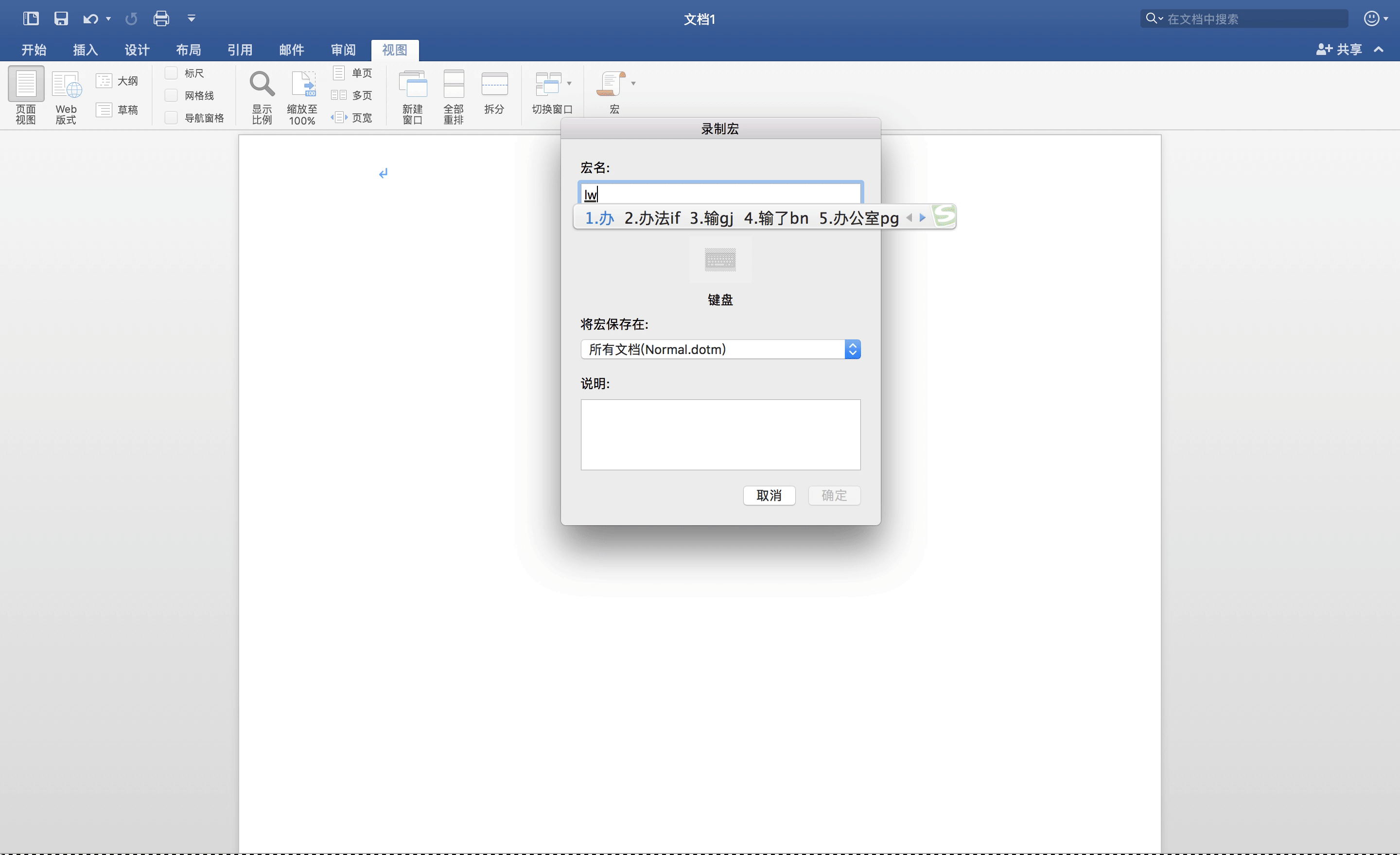Select the Web Layout view icon
Viewport: 1400px width, 855px height.
click(66, 84)
